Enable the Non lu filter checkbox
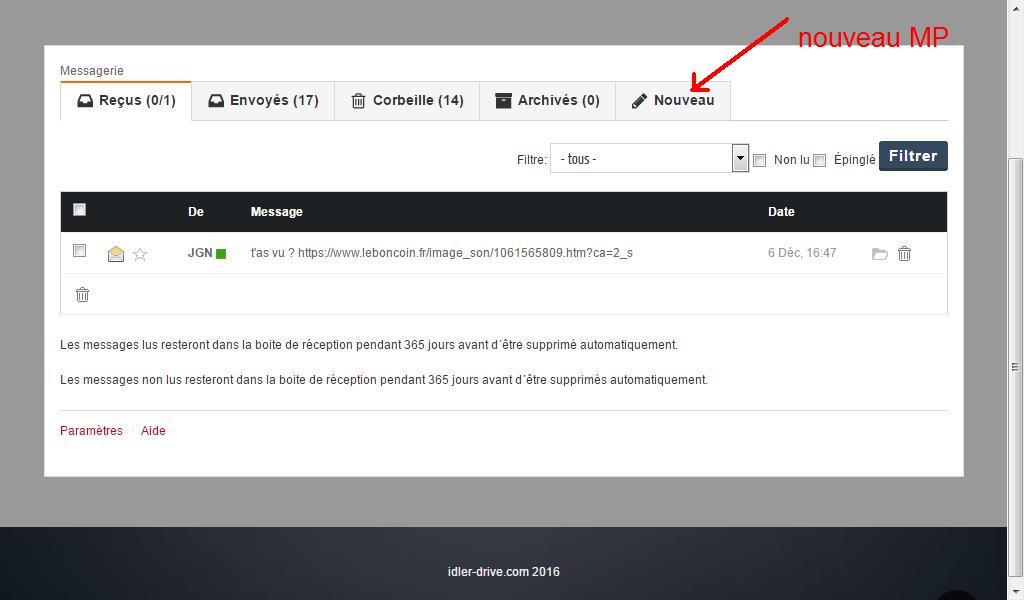 coord(759,160)
